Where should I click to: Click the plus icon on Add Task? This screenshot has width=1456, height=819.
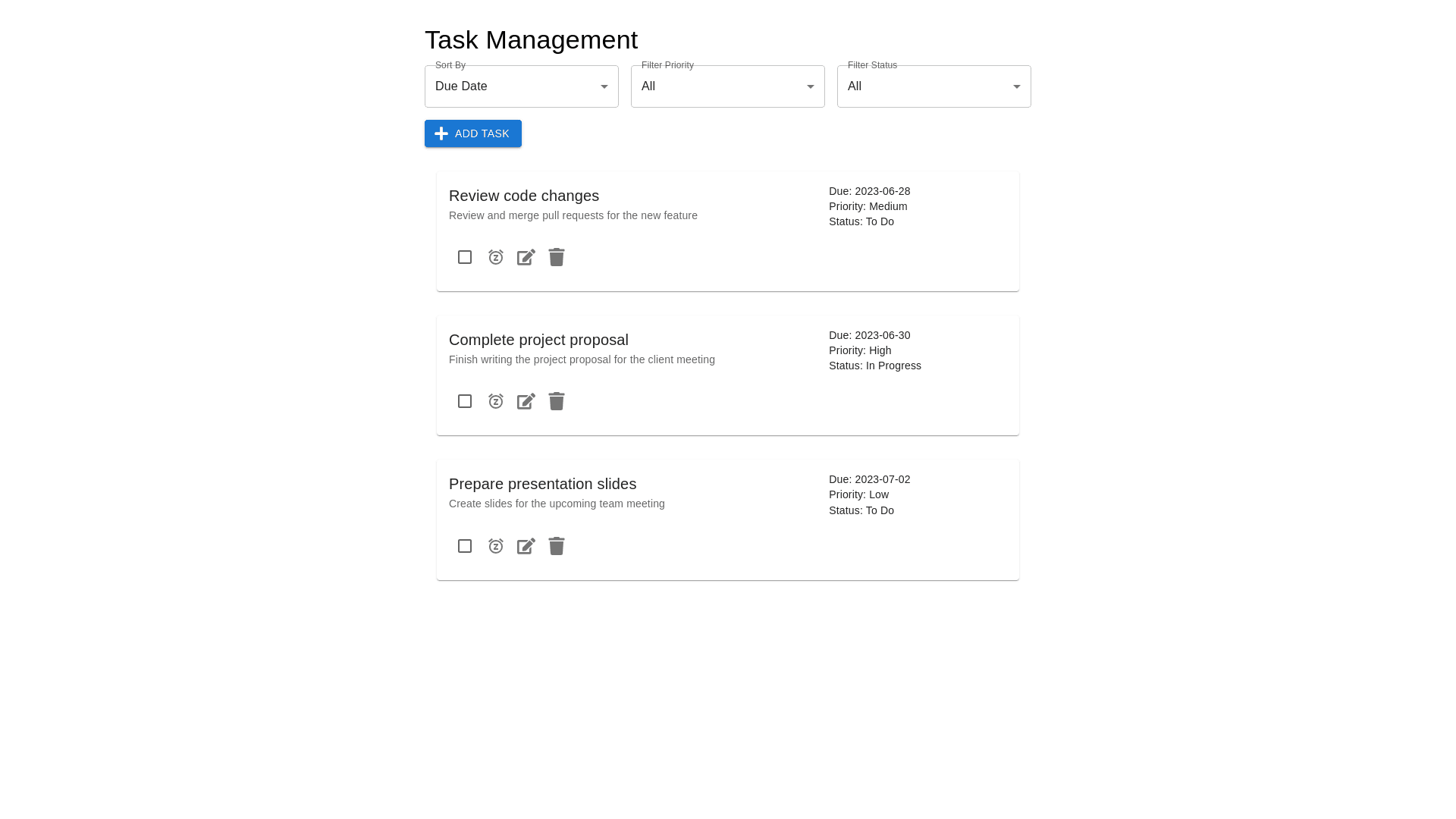441,133
